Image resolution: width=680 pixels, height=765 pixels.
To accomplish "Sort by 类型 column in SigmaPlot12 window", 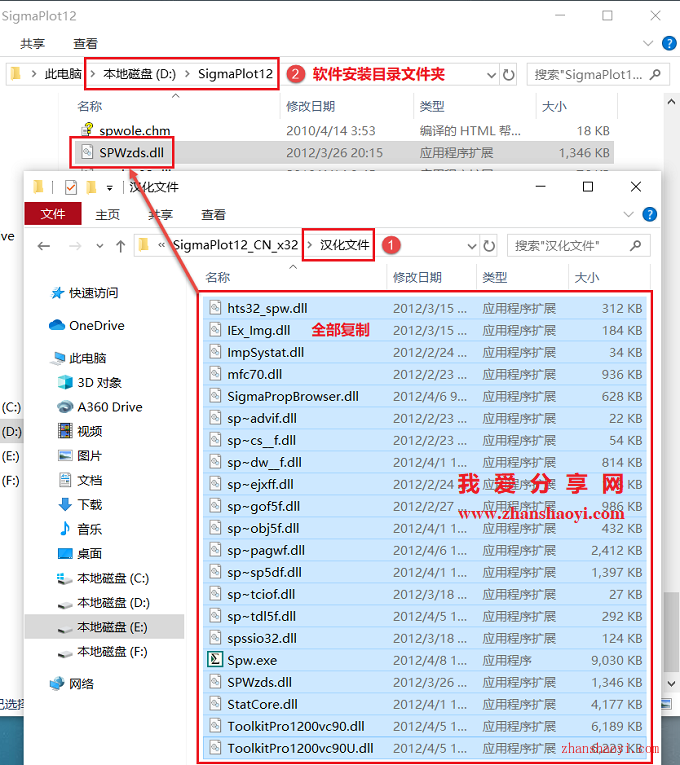I will (x=432, y=106).
